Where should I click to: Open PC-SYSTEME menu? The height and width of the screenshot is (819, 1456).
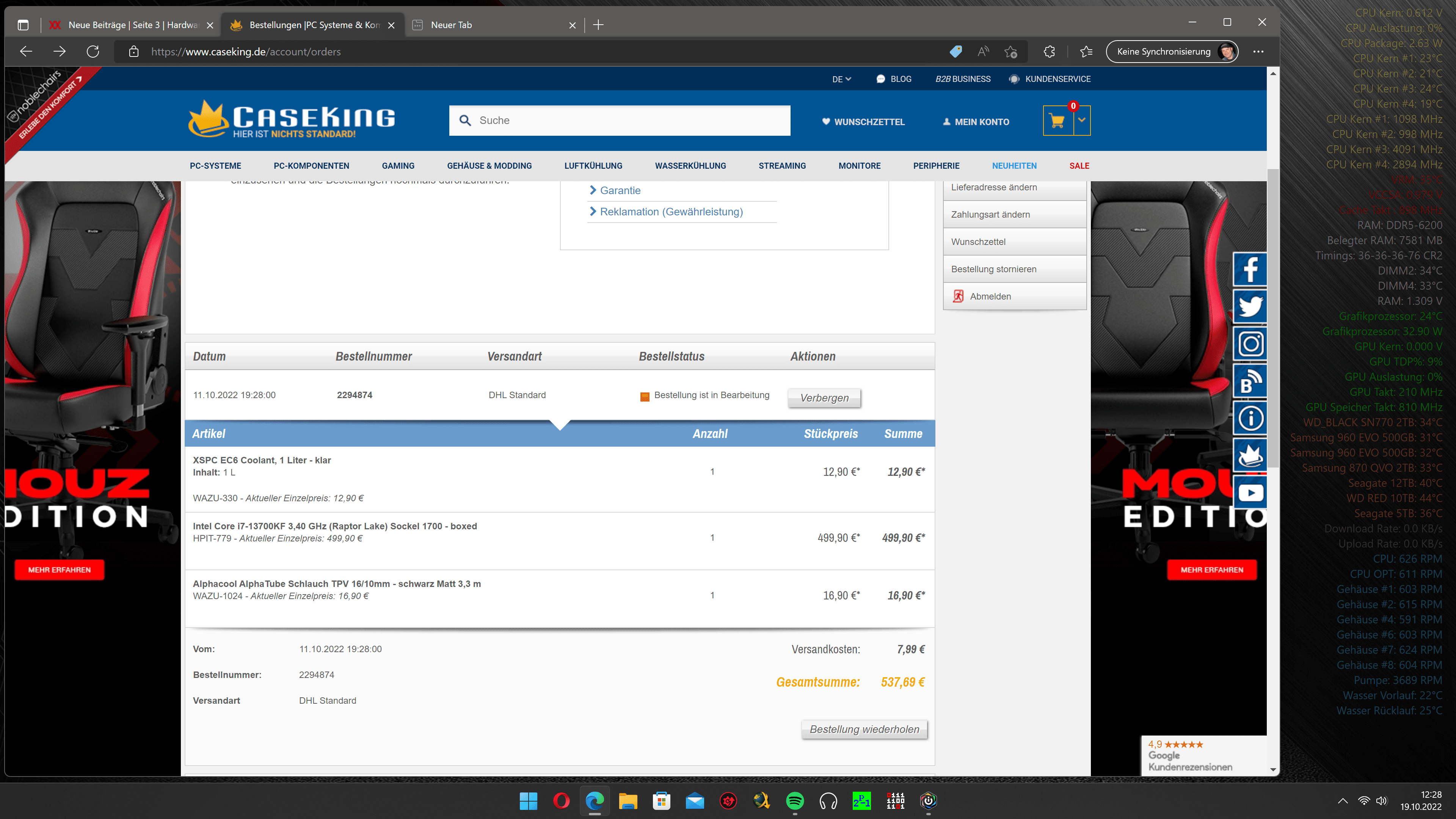coord(215,166)
